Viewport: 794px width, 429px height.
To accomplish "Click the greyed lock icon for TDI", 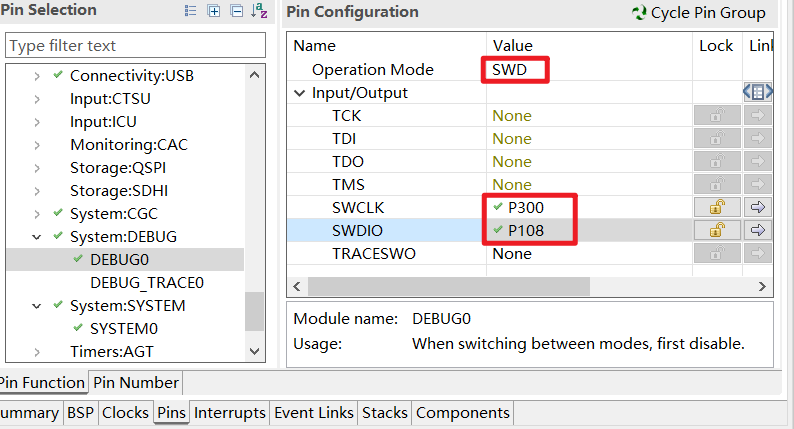I will (717, 138).
